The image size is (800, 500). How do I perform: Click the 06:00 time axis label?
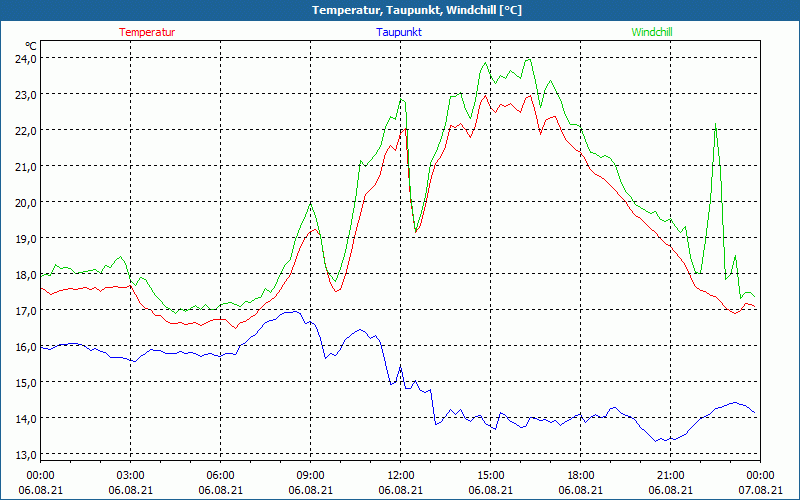220,476
